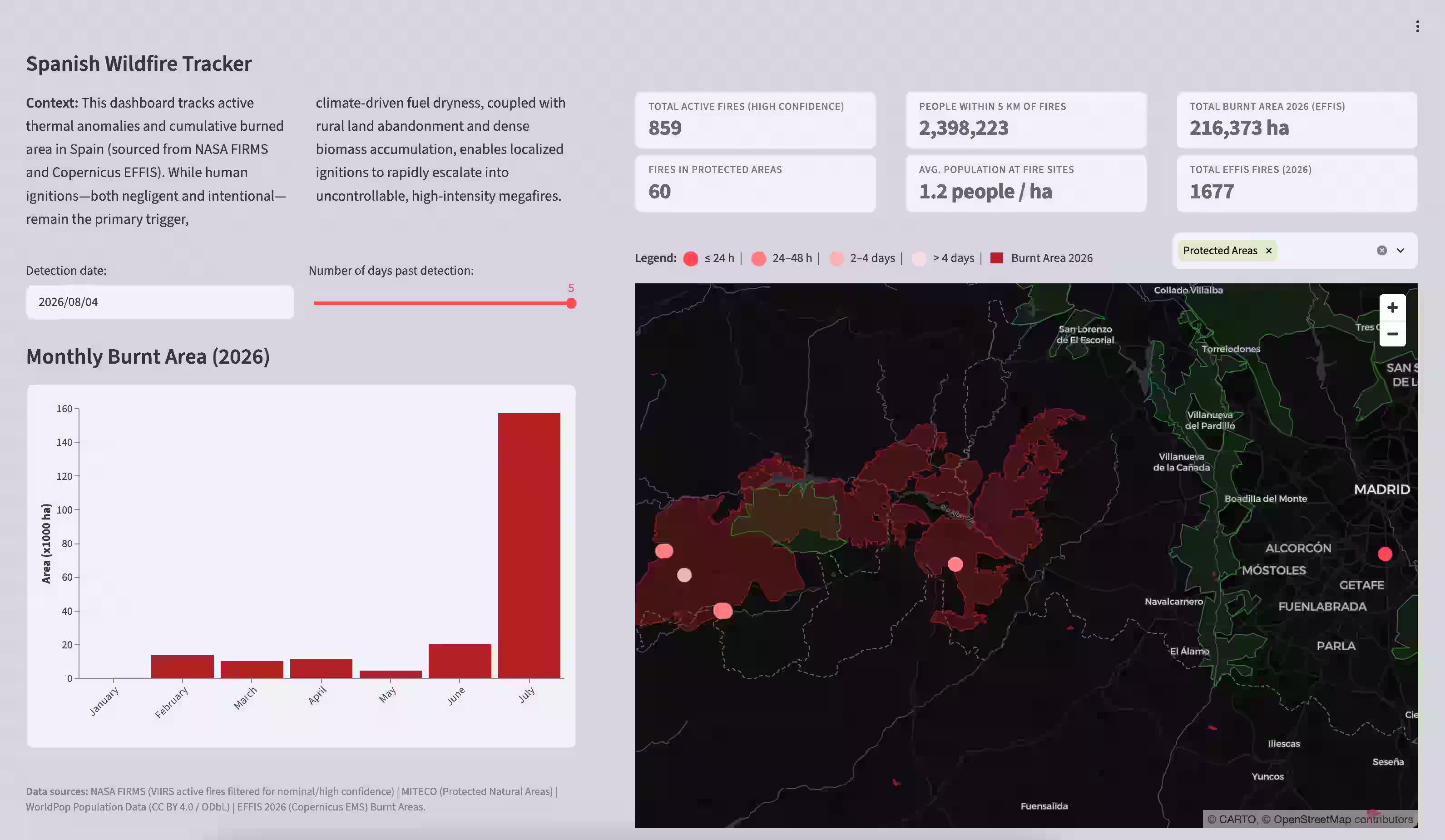The image size is (1445, 840).
Task: Click the OpenStreetMap contributors attribution
Action: point(1343,820)
